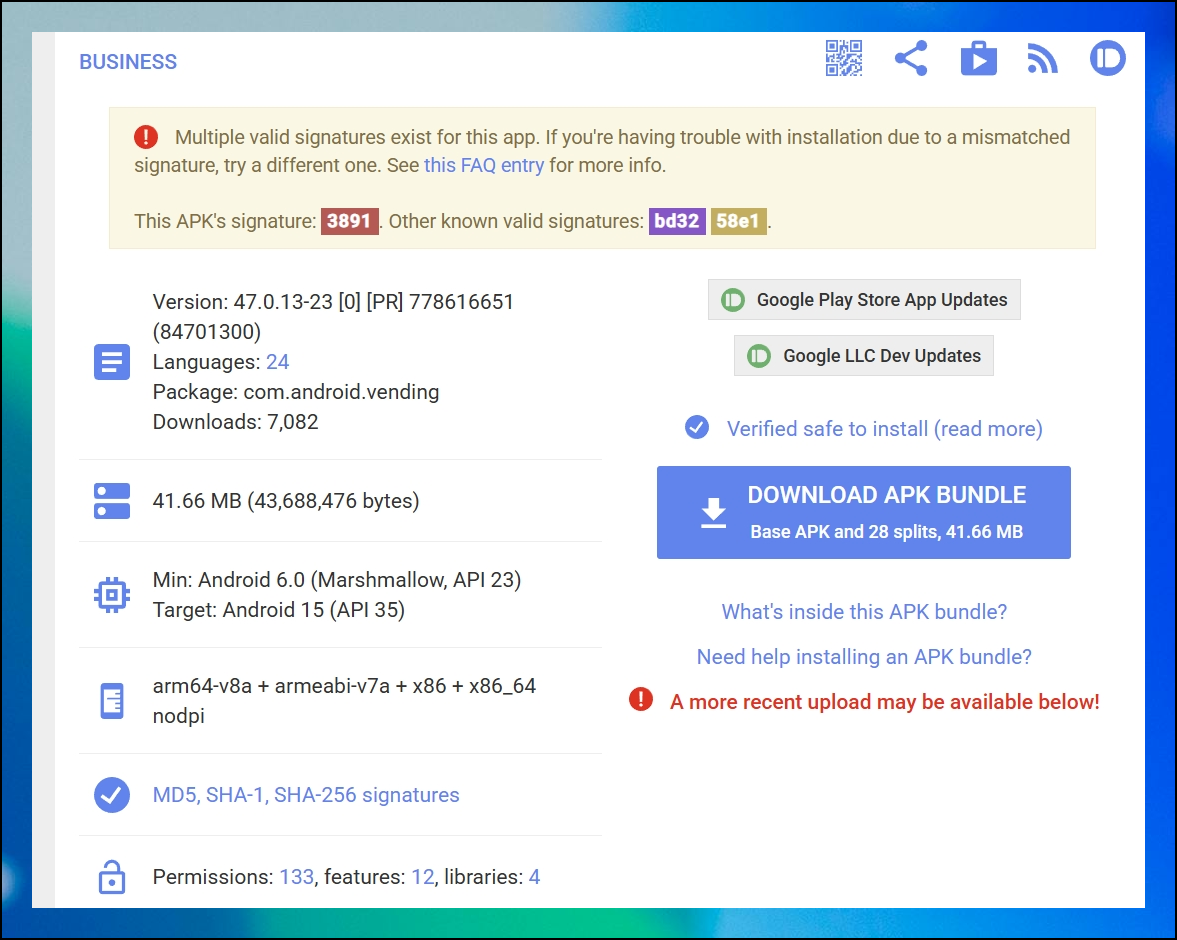
Task: Click the Pushbullet icon in header
Action: 1107,59
